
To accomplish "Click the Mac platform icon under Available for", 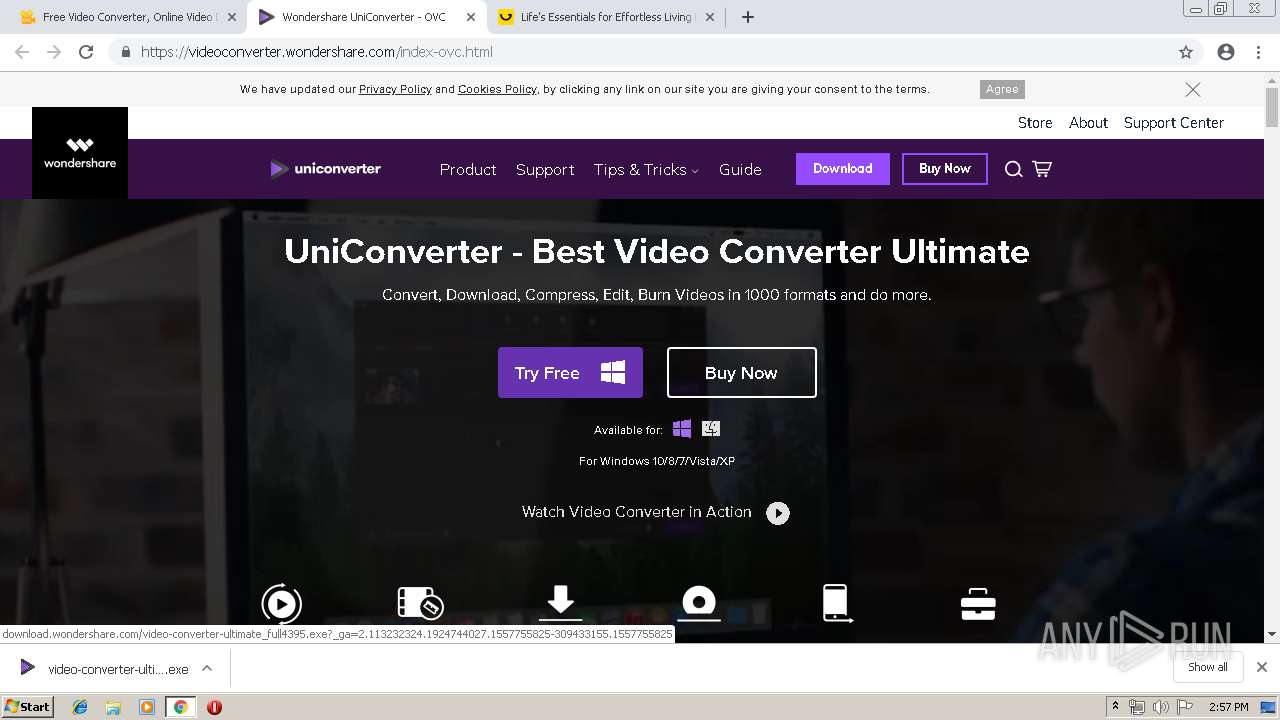I will click(711, 429).
